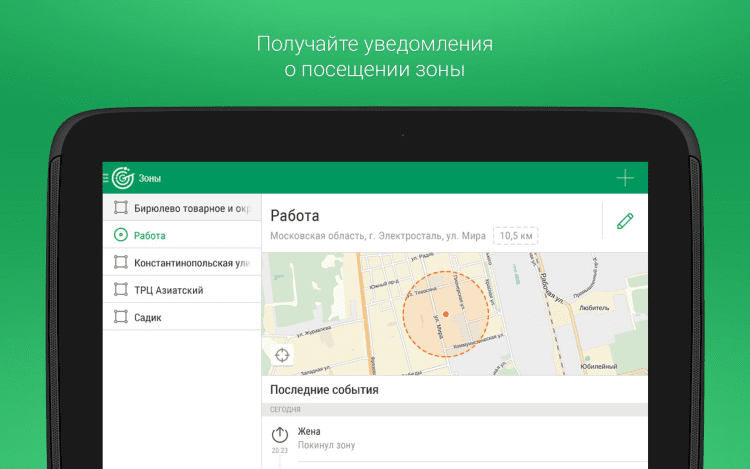Click the square zone icon for ТРЦ Азиатский
The height and width of the screenshot is (469, 750).
(121, 289)
